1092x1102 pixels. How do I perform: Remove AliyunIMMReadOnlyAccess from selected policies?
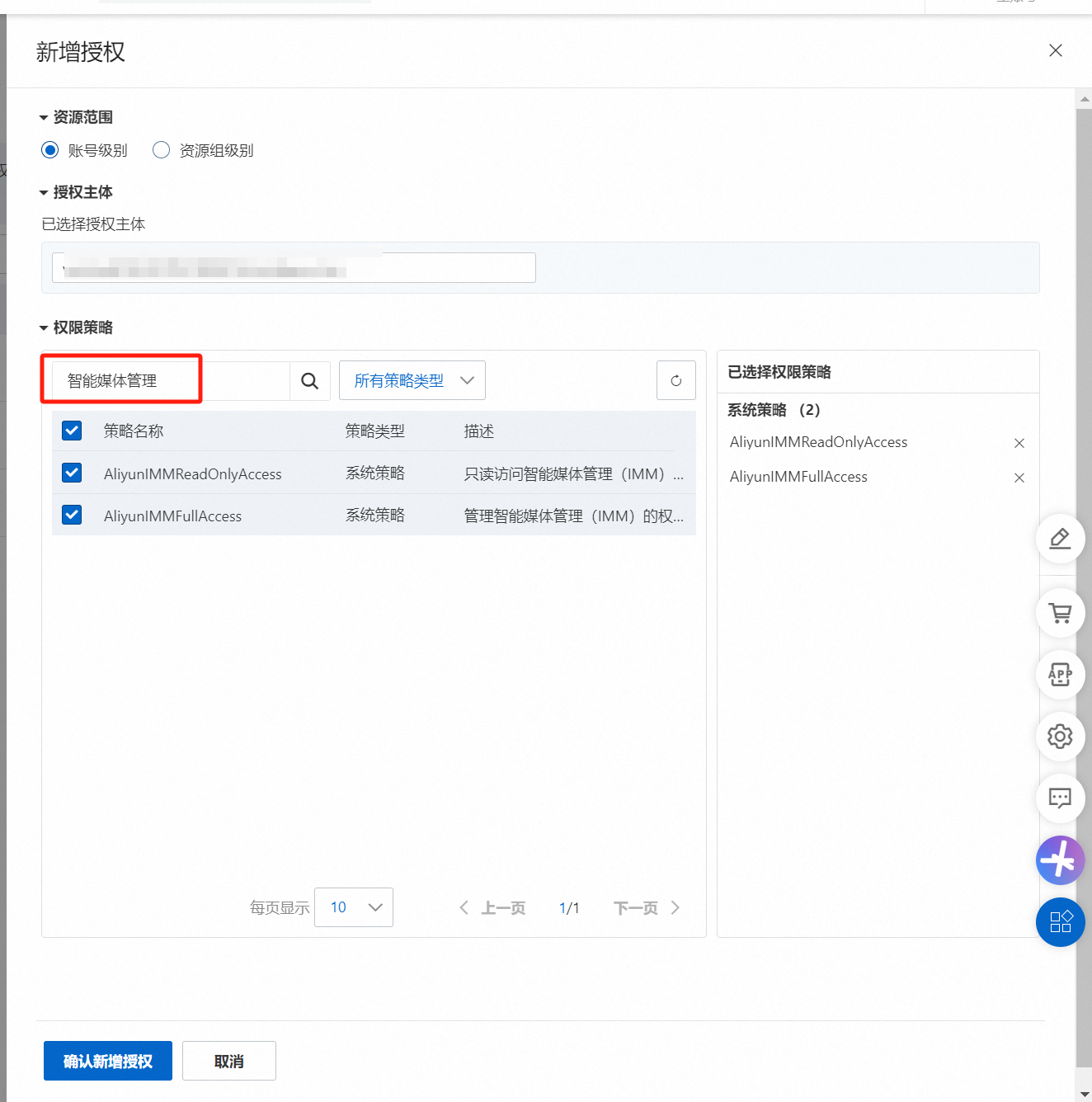pyautogui.click(x=1019, y=443)
